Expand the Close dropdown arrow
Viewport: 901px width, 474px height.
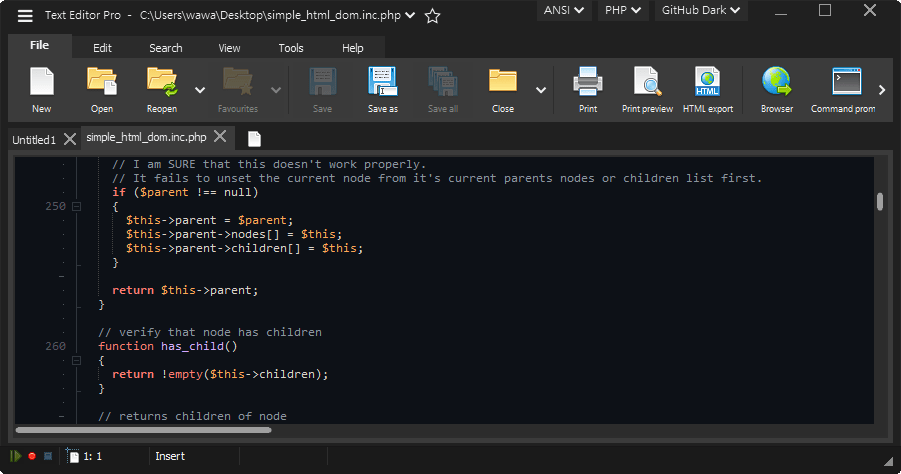541,90
